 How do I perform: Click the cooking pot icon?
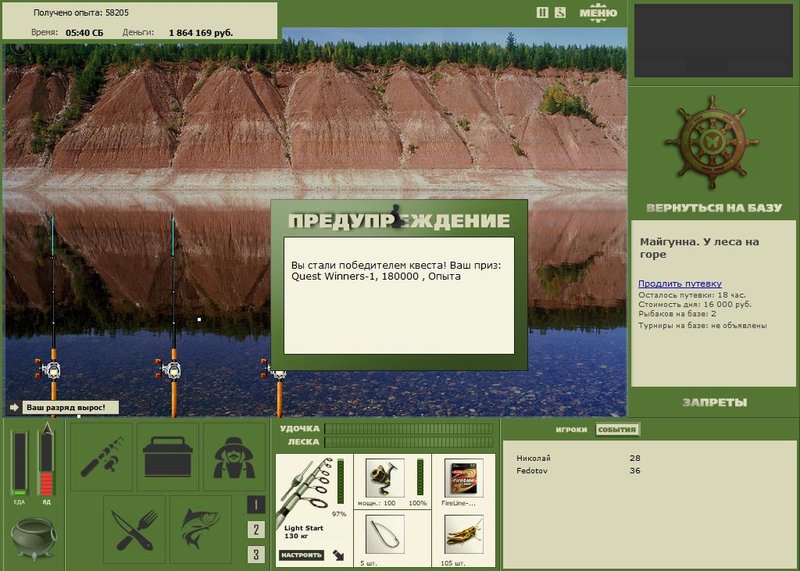click(x=34, y=538)
